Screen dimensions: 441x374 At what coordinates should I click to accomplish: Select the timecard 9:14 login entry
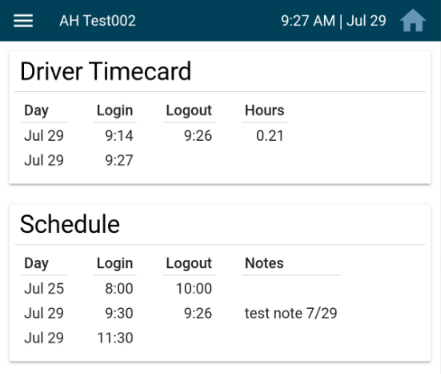(x=119, y=136)
